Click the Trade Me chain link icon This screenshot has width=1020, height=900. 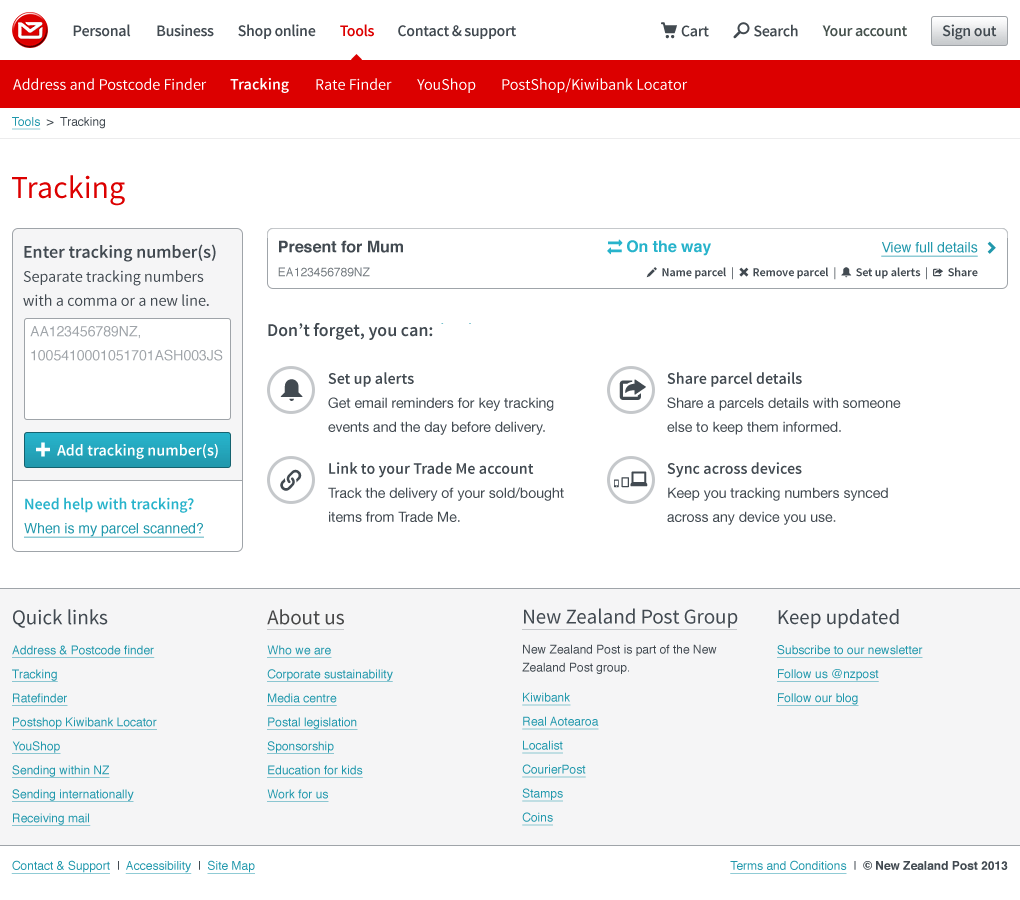[x=291, y=480]
